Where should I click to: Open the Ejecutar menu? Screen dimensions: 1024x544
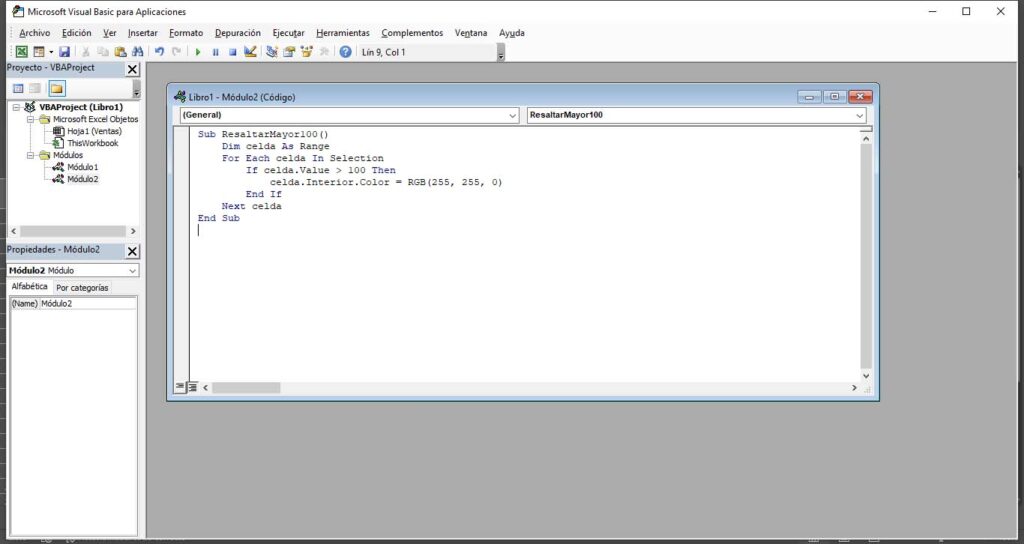point(288,33)
